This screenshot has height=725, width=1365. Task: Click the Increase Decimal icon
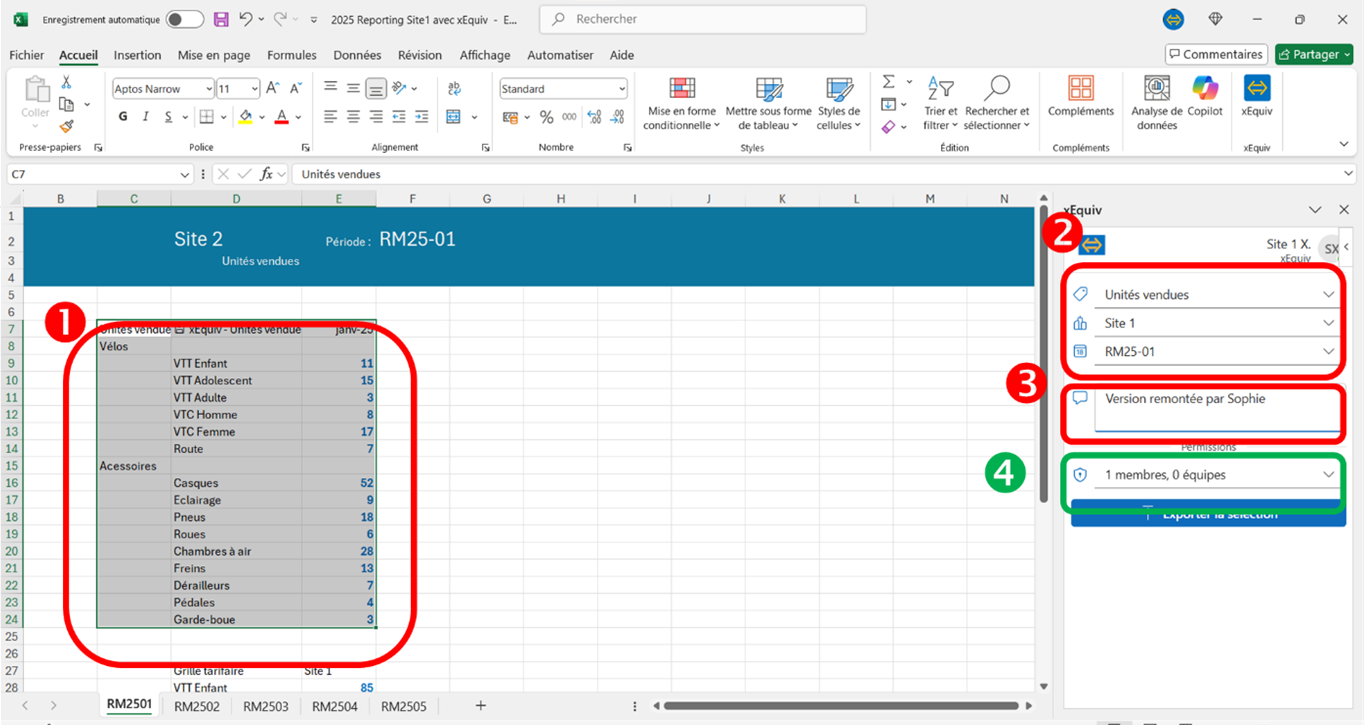pos(594,117)
